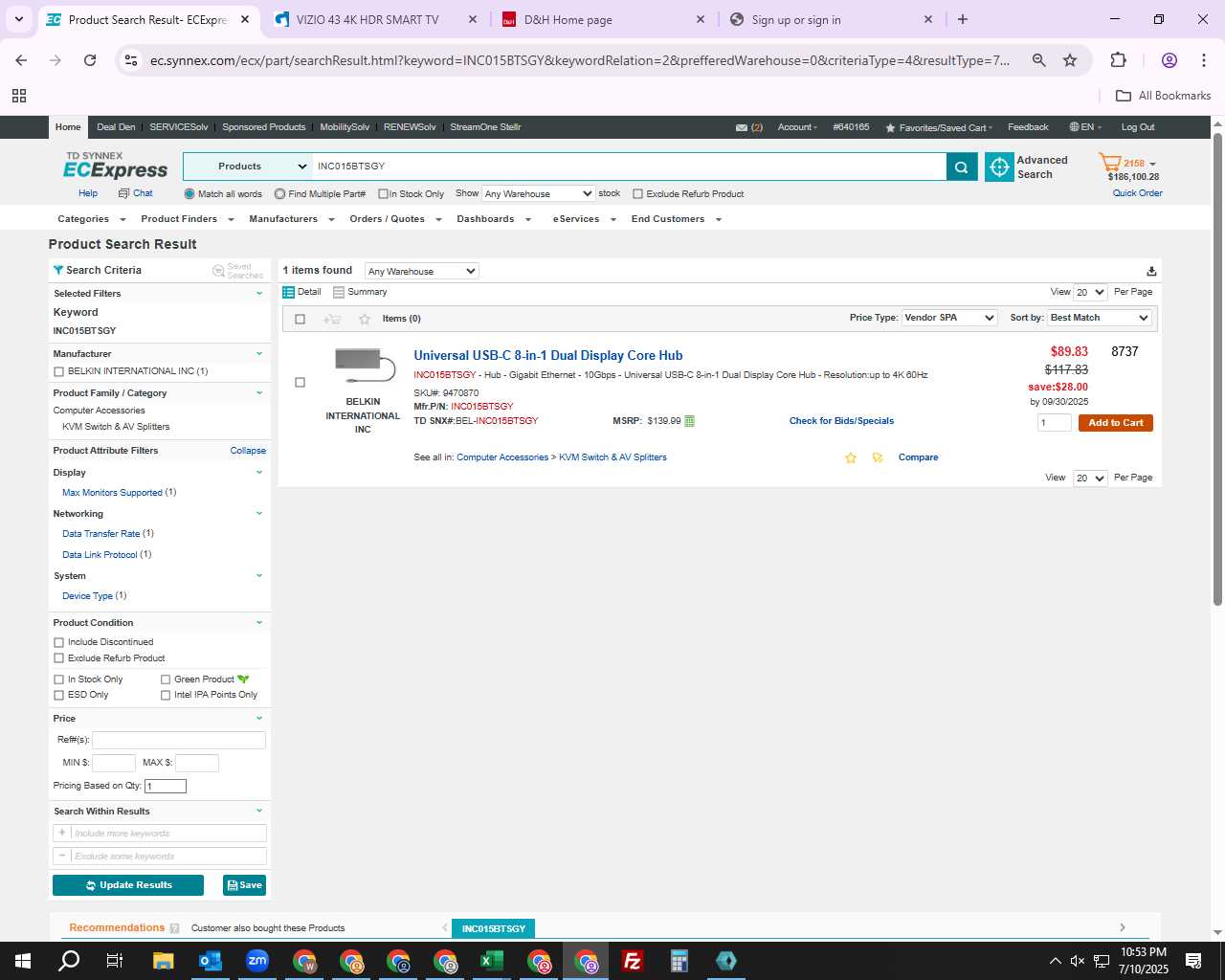
Task: Click the Include more keywords field
Action: pos(168,834)
